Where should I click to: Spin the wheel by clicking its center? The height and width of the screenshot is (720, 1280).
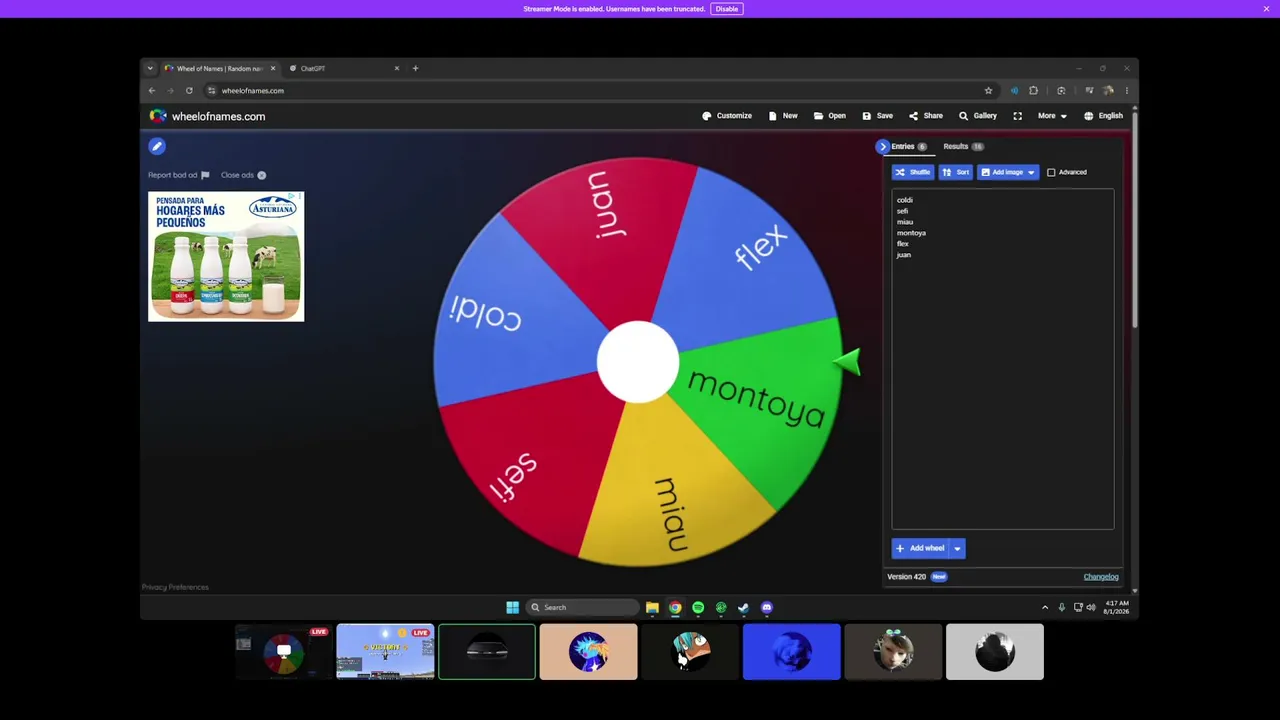tap(638, 362)
